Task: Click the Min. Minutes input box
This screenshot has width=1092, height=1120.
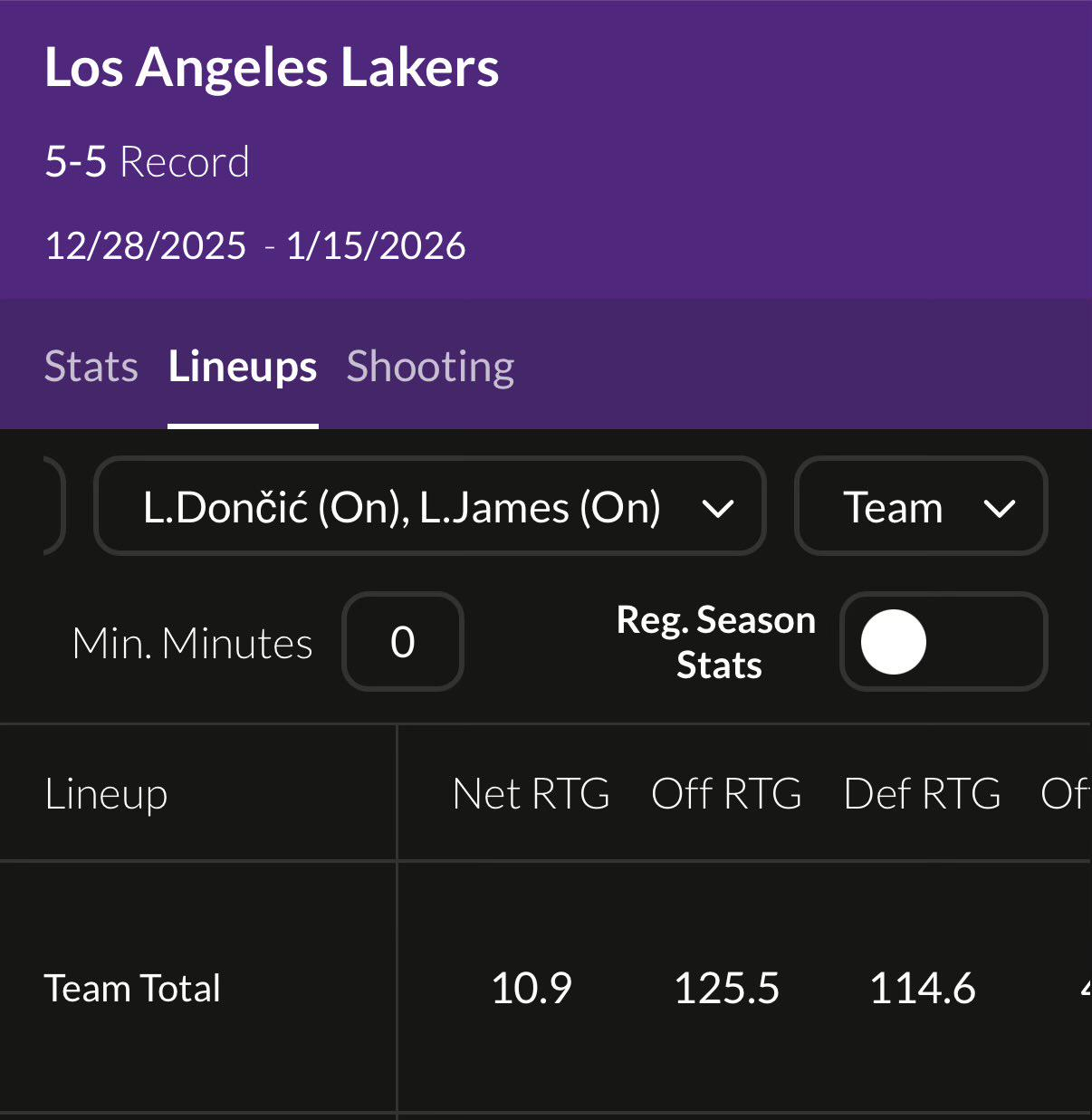Action: click(403, 642)
